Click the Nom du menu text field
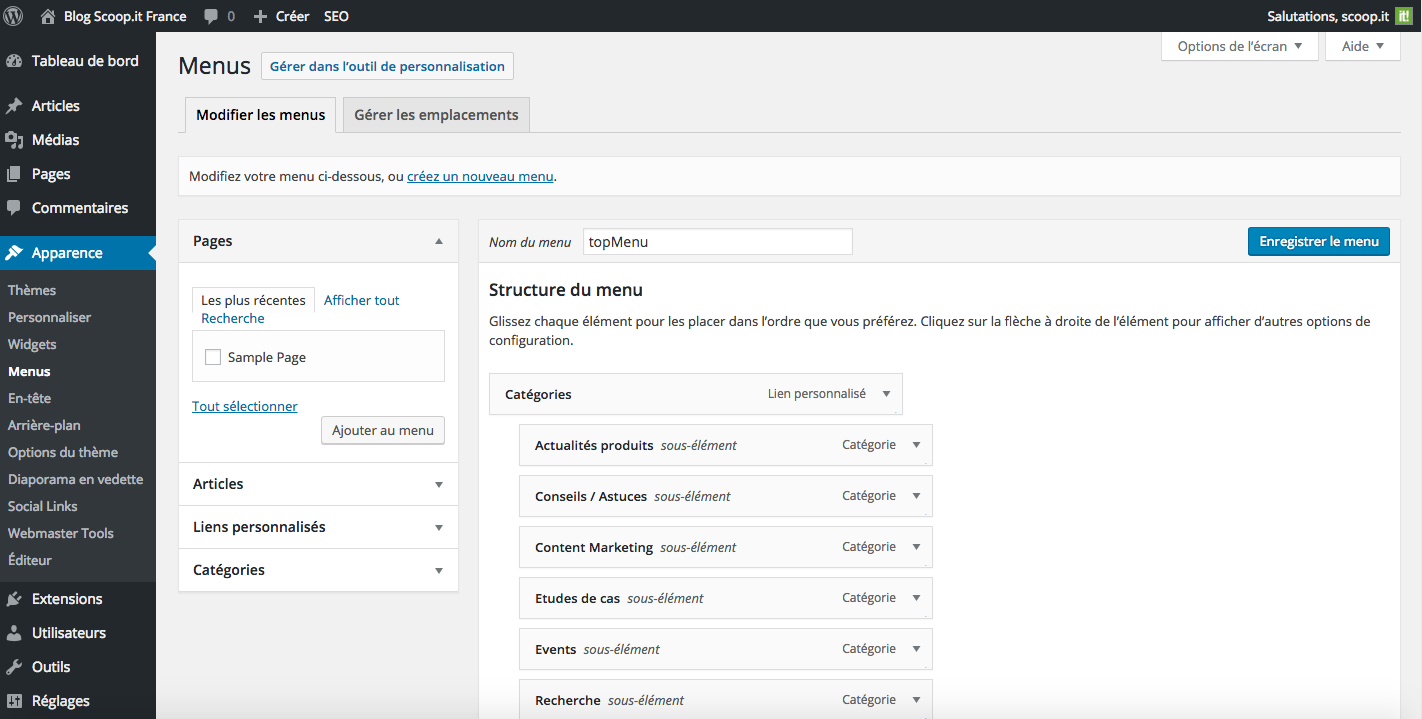The image size is (1422, 719). coord(718,242)
